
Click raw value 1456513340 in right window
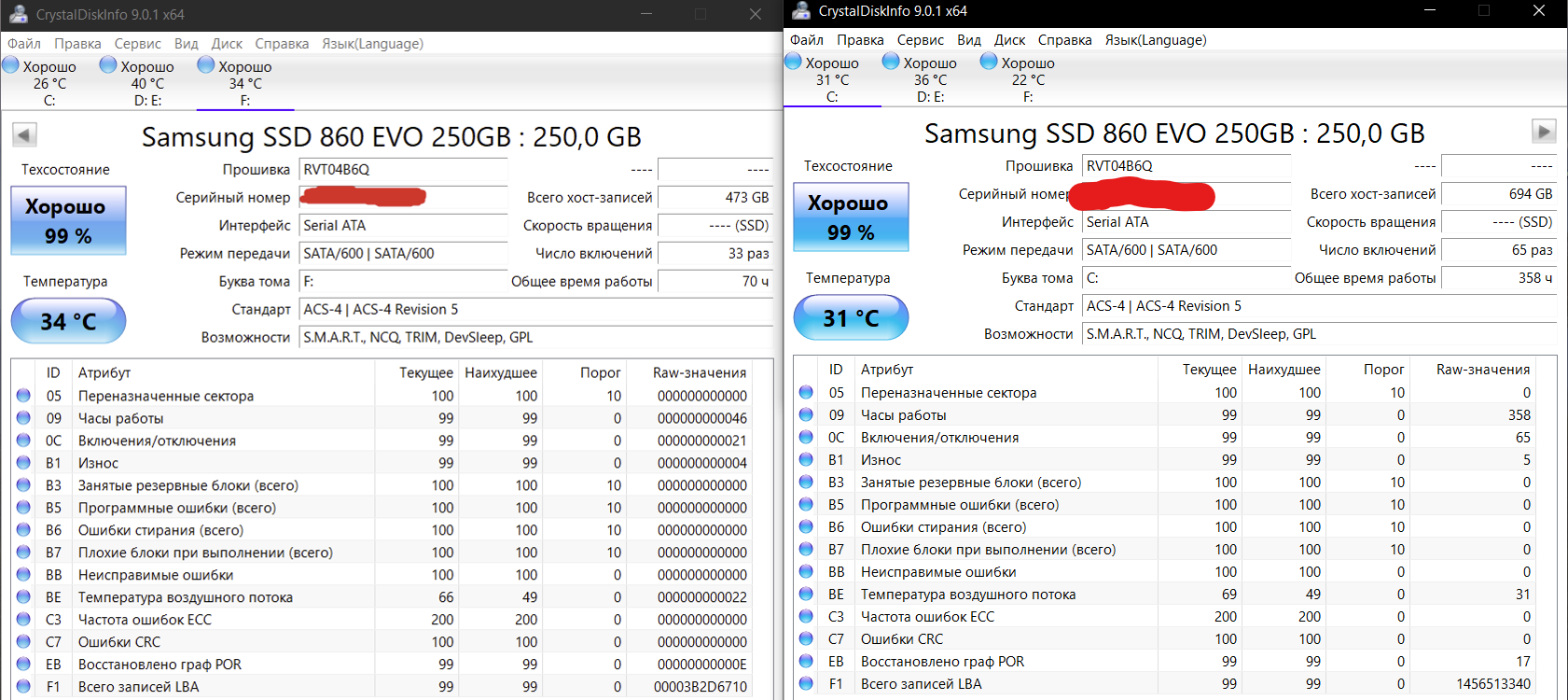click(x=1493, y=684)
